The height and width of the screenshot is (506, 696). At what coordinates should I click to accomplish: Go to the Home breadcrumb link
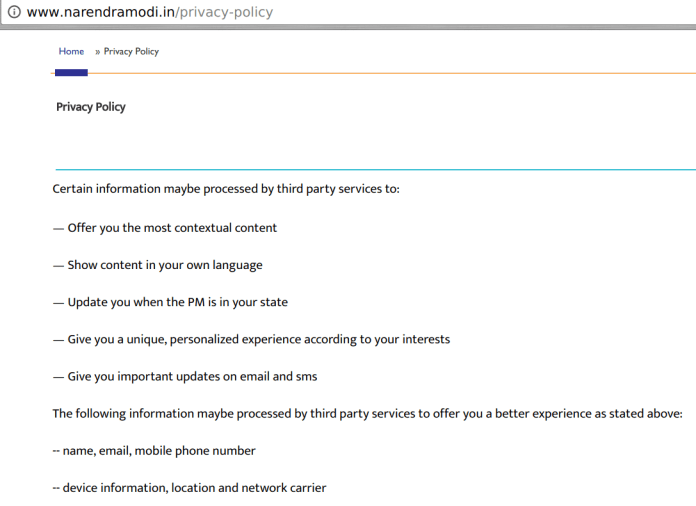pos(71,51)
